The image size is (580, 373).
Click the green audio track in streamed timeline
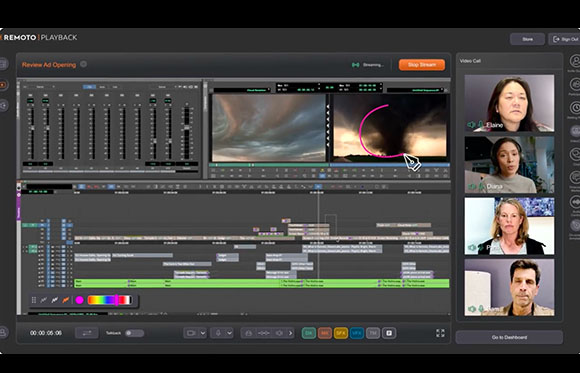[262, 283]
